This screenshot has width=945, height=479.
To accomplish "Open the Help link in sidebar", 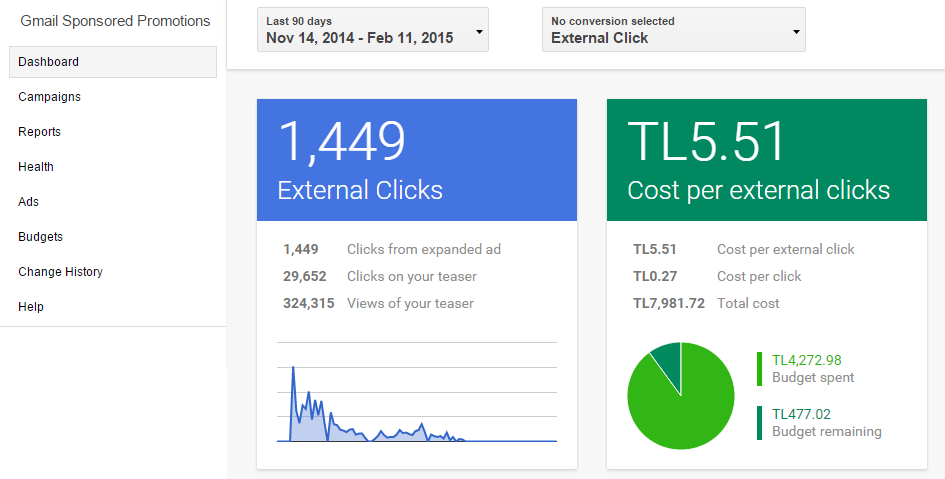I will [x=31, y=307].
